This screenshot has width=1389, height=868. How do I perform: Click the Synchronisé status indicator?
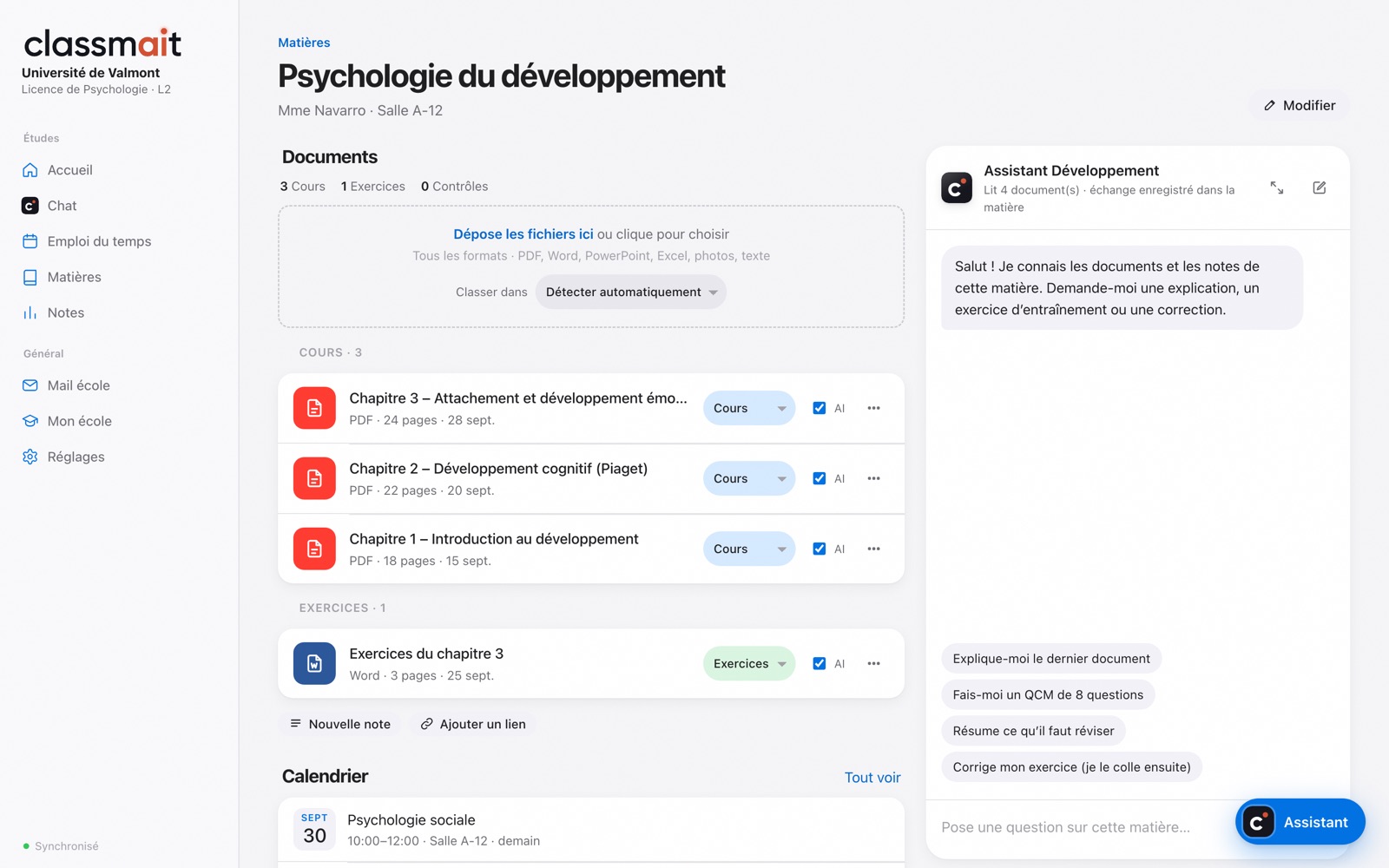click(x=61, y=846)
